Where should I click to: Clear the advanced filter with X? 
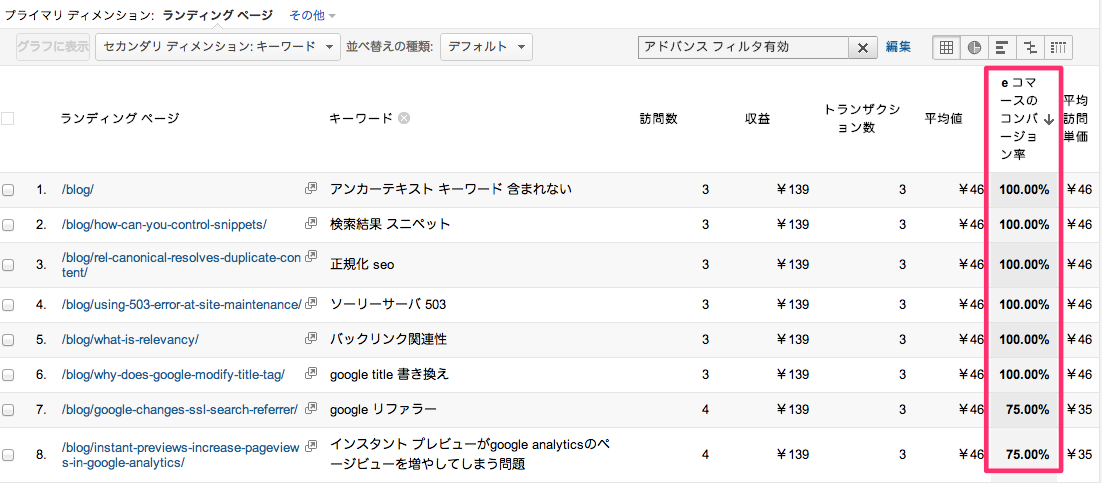click(863, 47)
